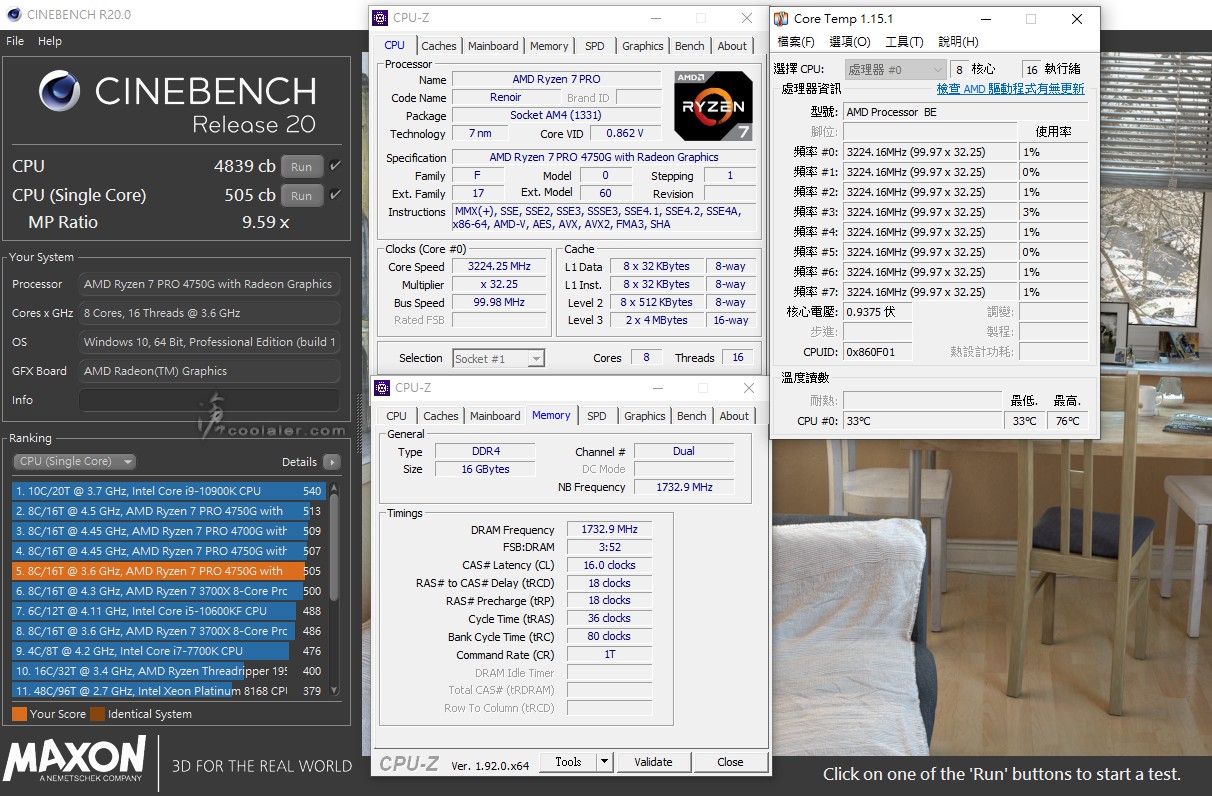Click the Validate button in CPU-Z
The height and width of the screenshot is (796, 1212).
click(x=653, y=762)
